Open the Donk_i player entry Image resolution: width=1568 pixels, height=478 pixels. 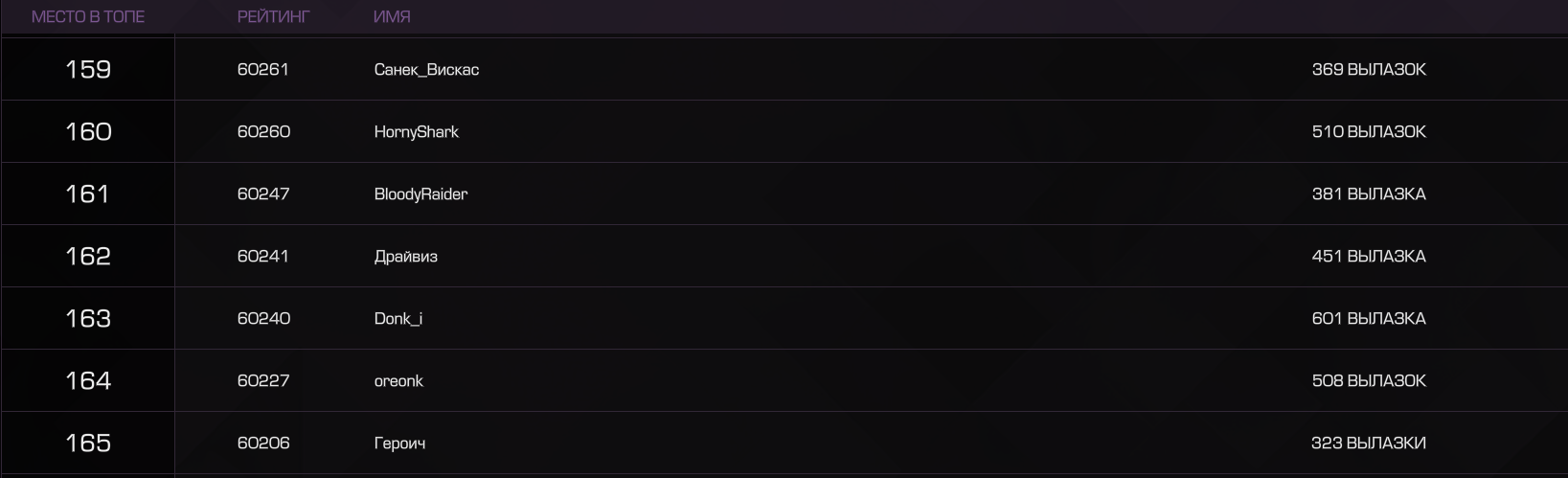click(398, 319)
